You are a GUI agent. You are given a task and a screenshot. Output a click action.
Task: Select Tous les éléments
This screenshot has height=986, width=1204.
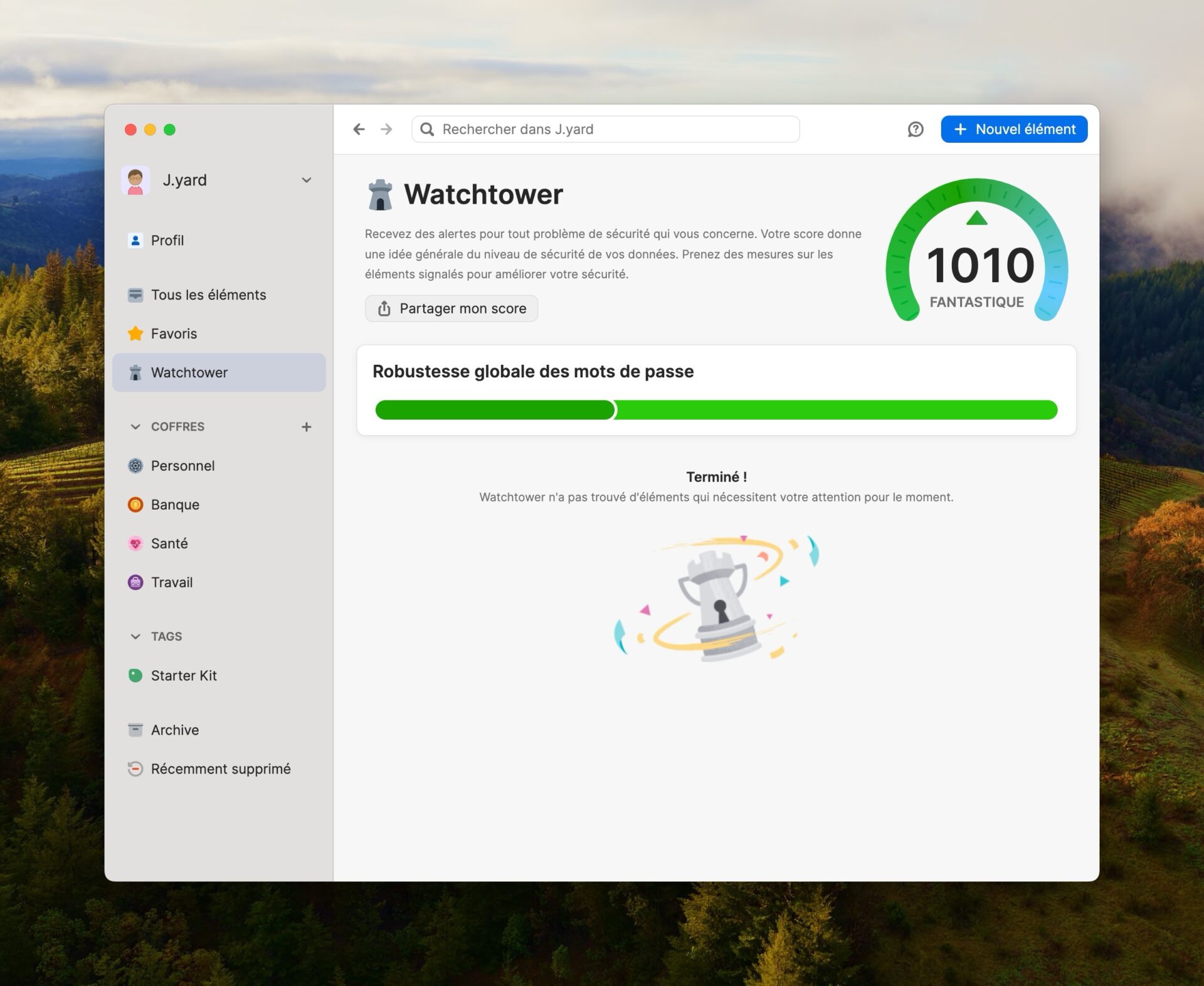pyautogui.click(x=219, y=295)
